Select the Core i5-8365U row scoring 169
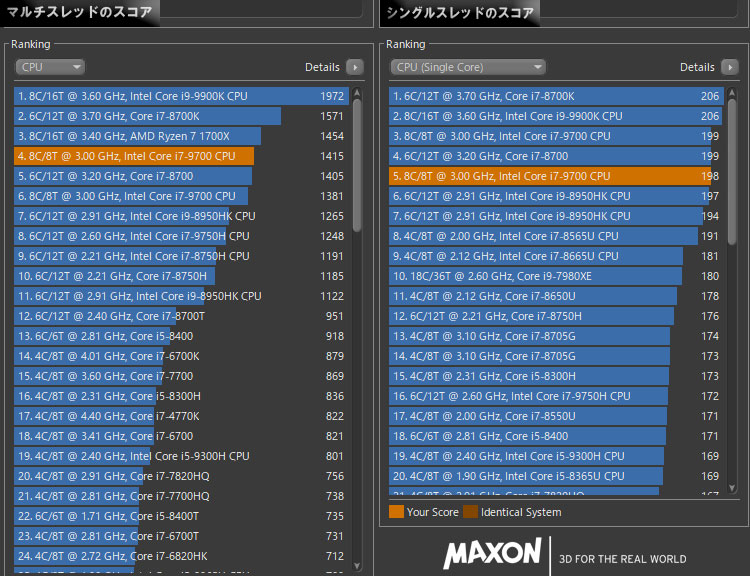750x576 pixels. tap(556, 476)
